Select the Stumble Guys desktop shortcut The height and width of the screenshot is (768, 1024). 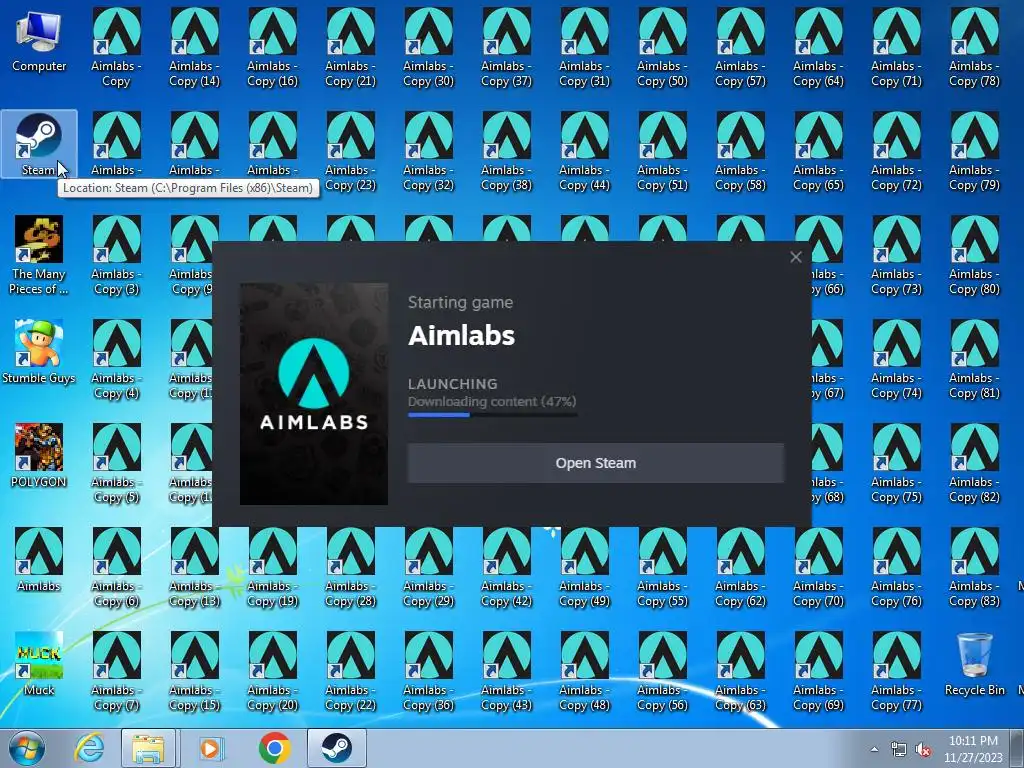[x=39, y=353]
